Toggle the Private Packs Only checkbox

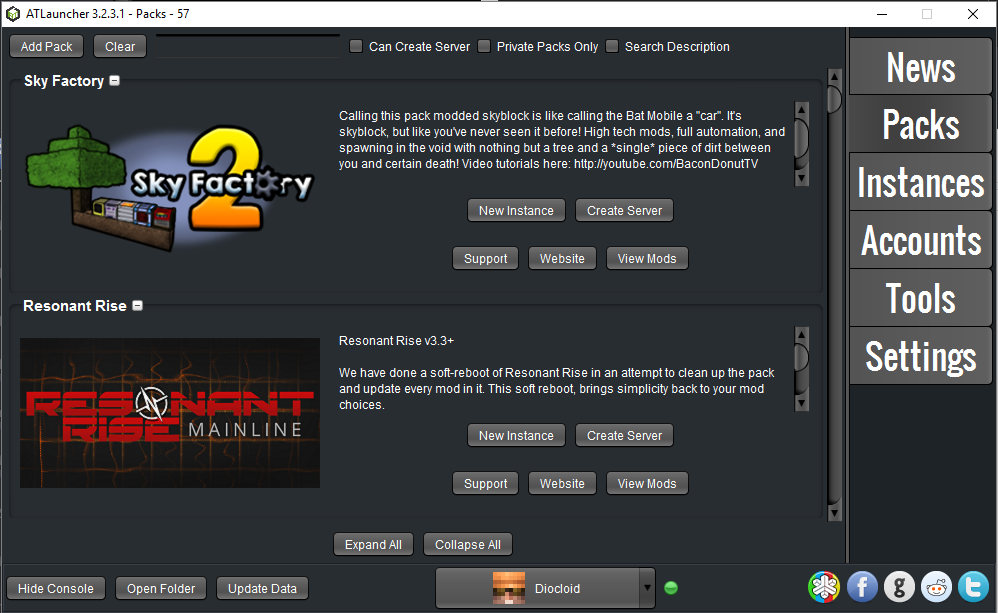484,46
